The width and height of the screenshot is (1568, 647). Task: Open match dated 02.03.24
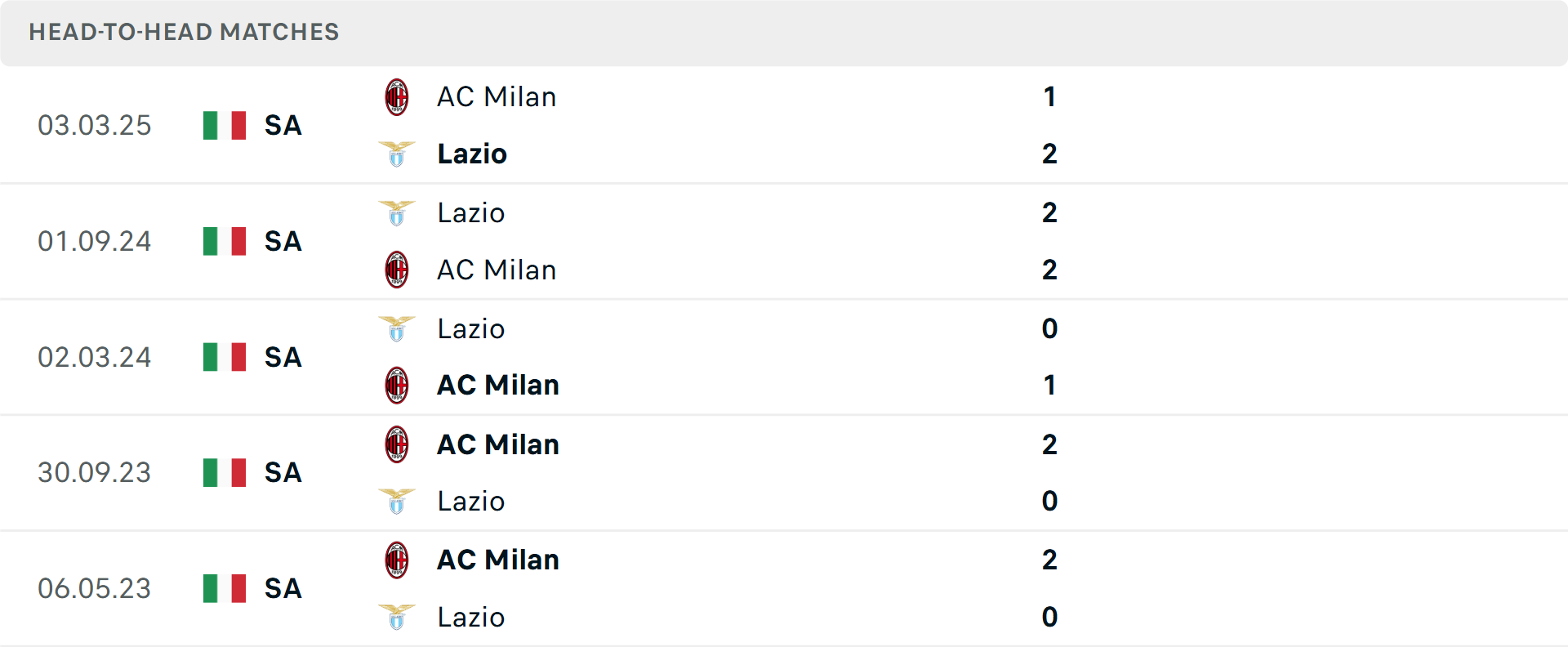coord(95,358)
